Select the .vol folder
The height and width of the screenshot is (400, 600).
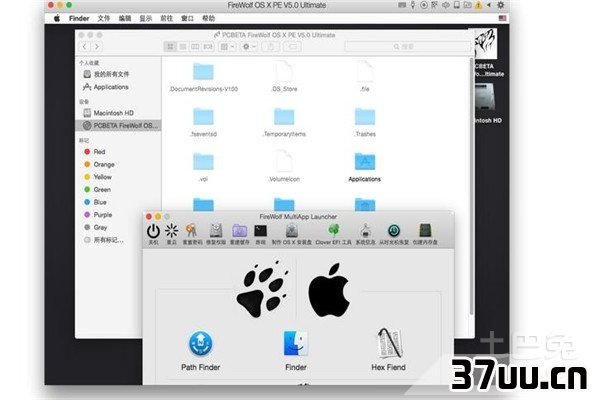(203, 162)
